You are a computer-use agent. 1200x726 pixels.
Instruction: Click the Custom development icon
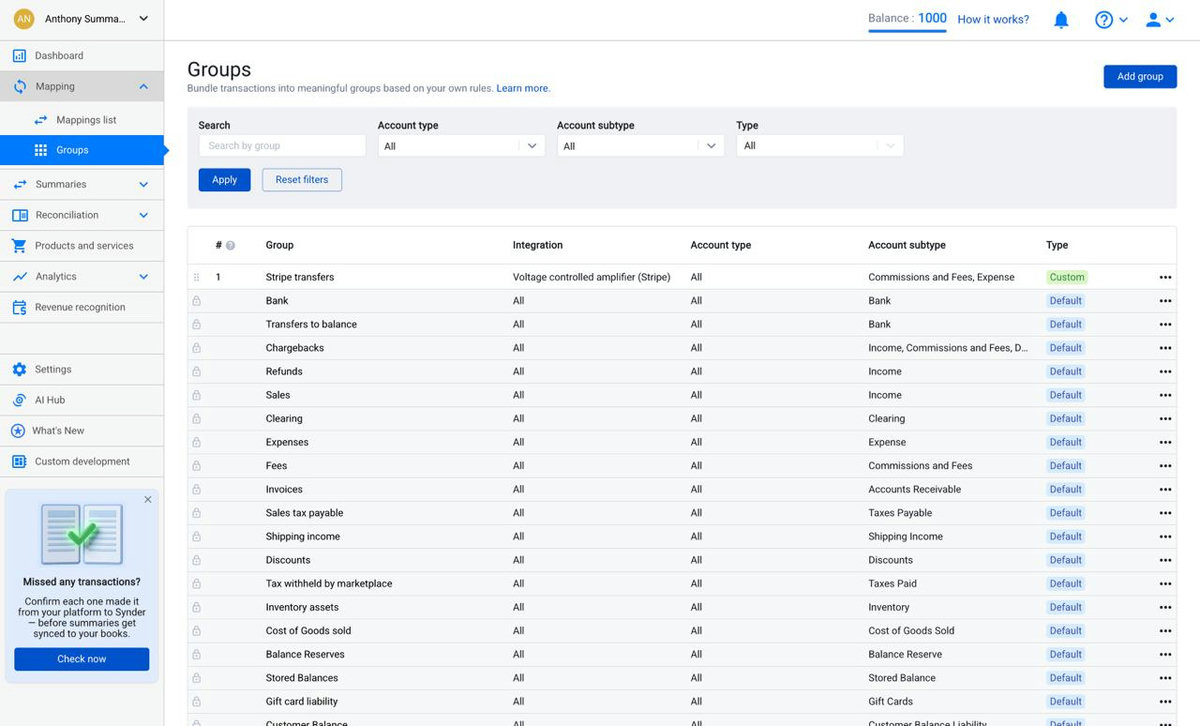(19, 462)
